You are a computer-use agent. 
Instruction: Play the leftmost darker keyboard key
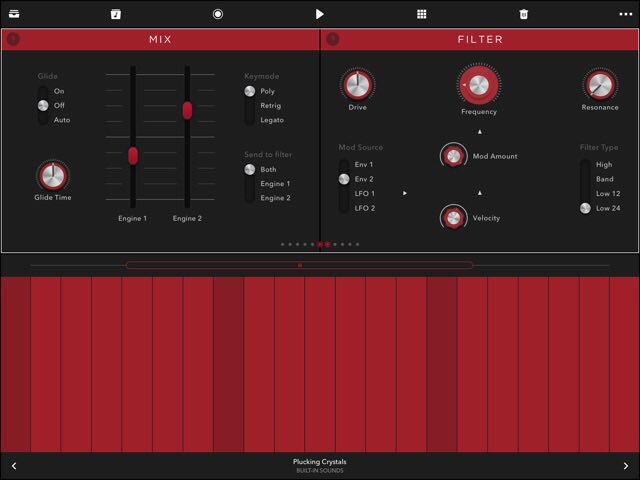(16, 364)
